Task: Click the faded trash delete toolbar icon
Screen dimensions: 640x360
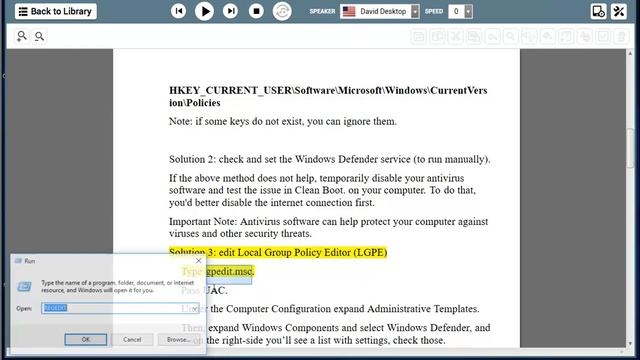Action: click(x=621, y=36)
